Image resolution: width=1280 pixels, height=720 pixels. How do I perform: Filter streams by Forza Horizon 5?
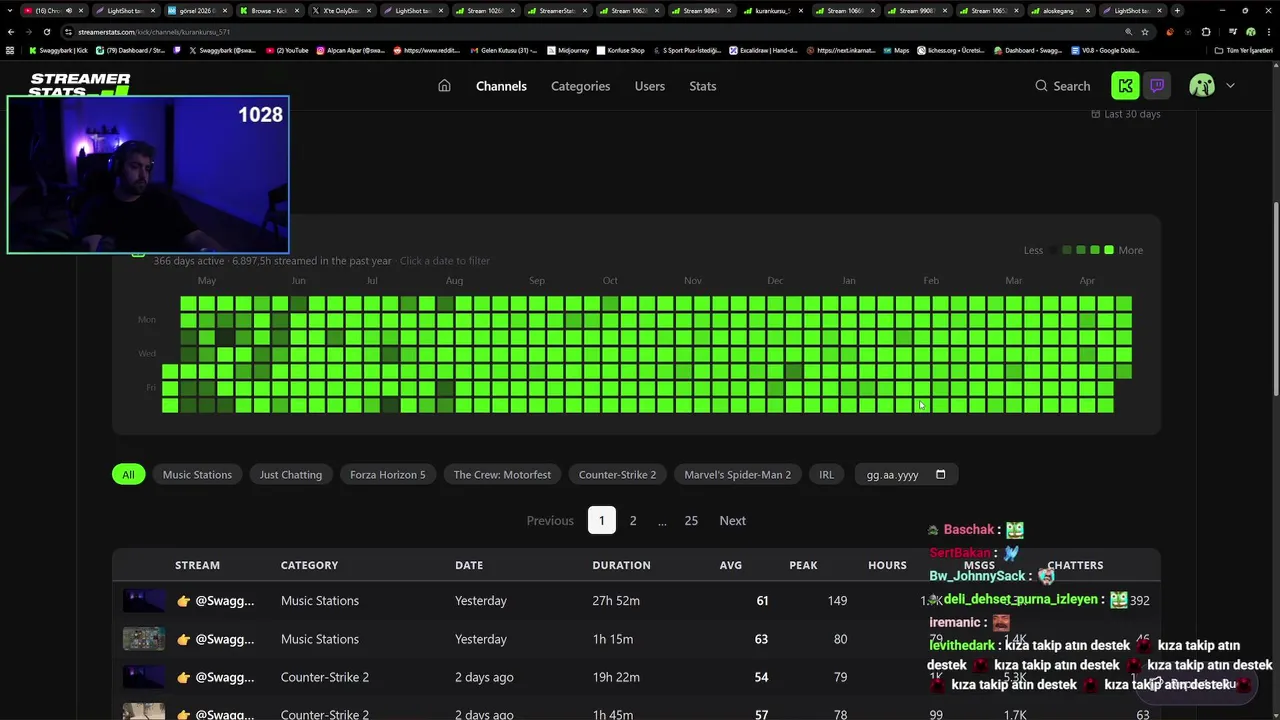click(x=388, y=475)
